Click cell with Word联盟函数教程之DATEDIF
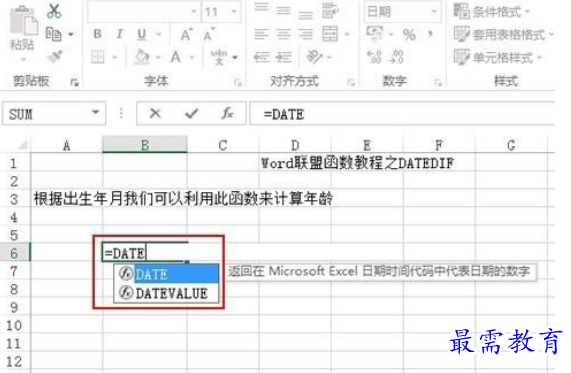The height and width of the screenshot is (373, 571). point(357,163)
